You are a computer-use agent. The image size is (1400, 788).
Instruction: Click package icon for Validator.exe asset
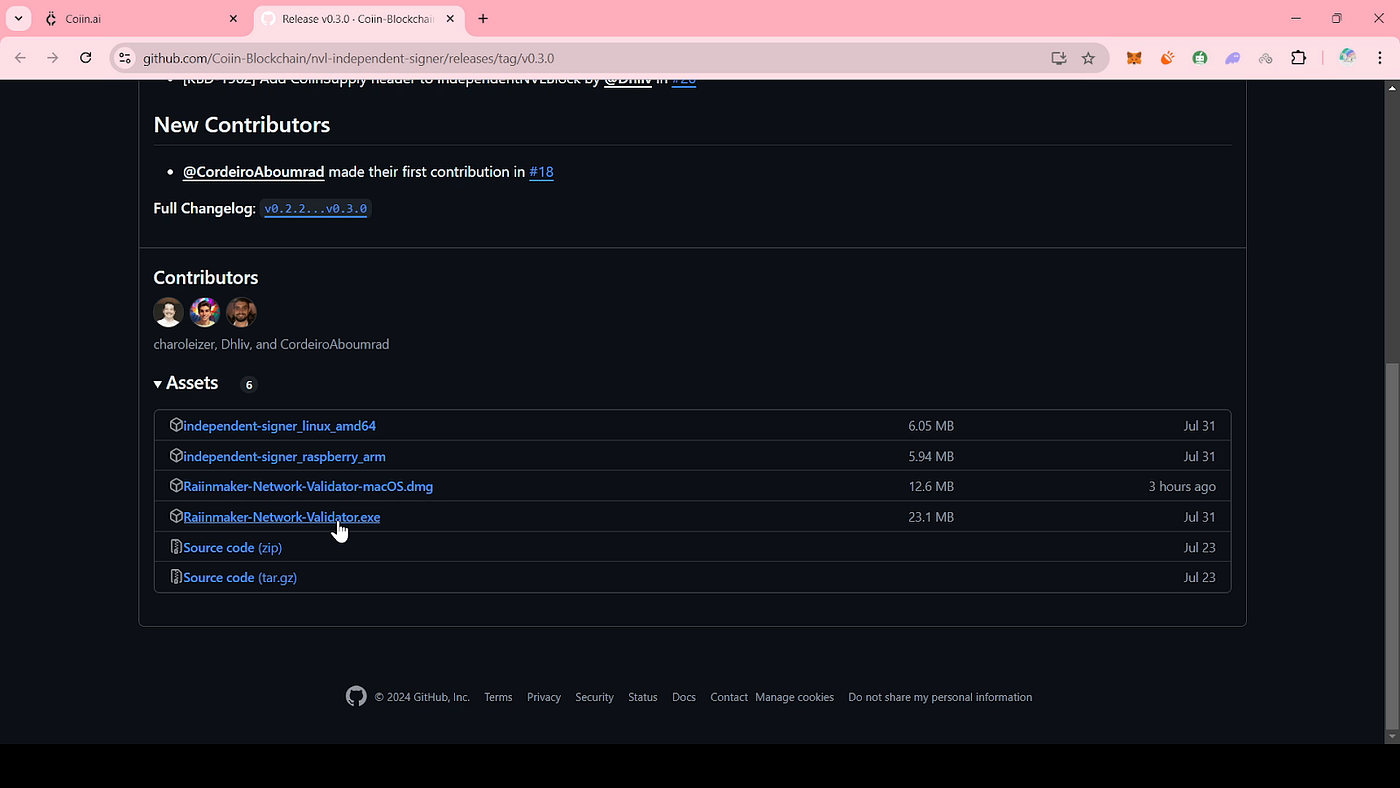click(x=176, y=516)
